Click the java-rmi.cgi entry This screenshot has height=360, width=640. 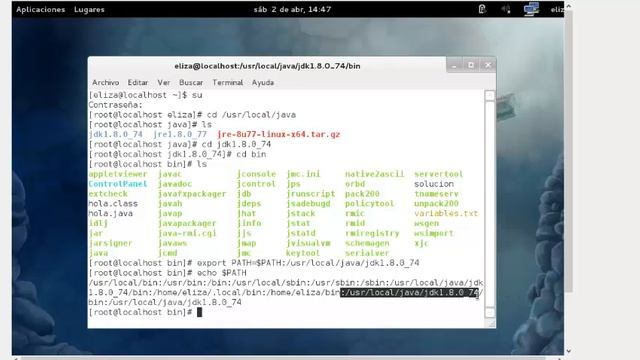tap(187, 233)
